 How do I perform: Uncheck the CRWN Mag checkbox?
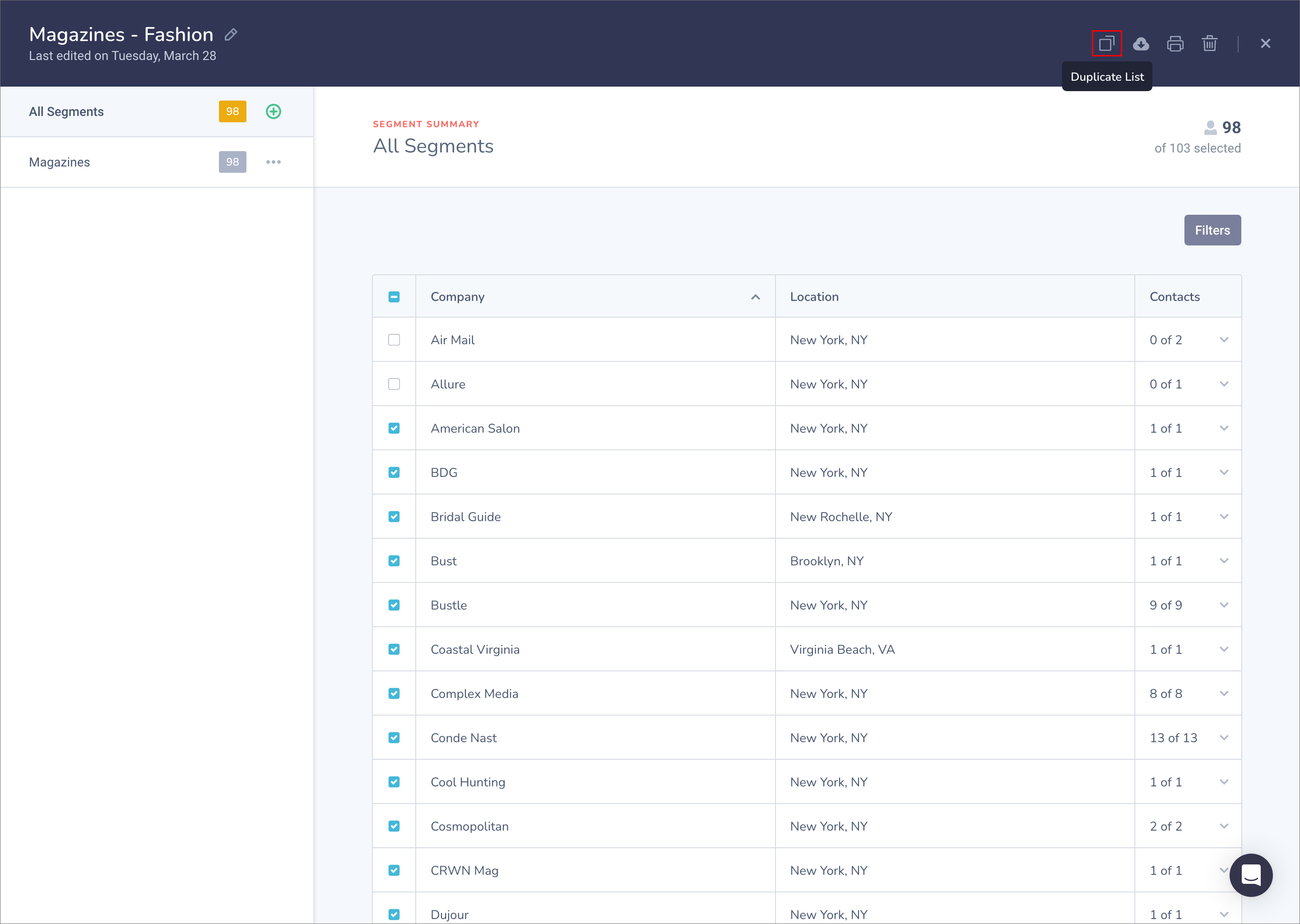coord(394,870)
